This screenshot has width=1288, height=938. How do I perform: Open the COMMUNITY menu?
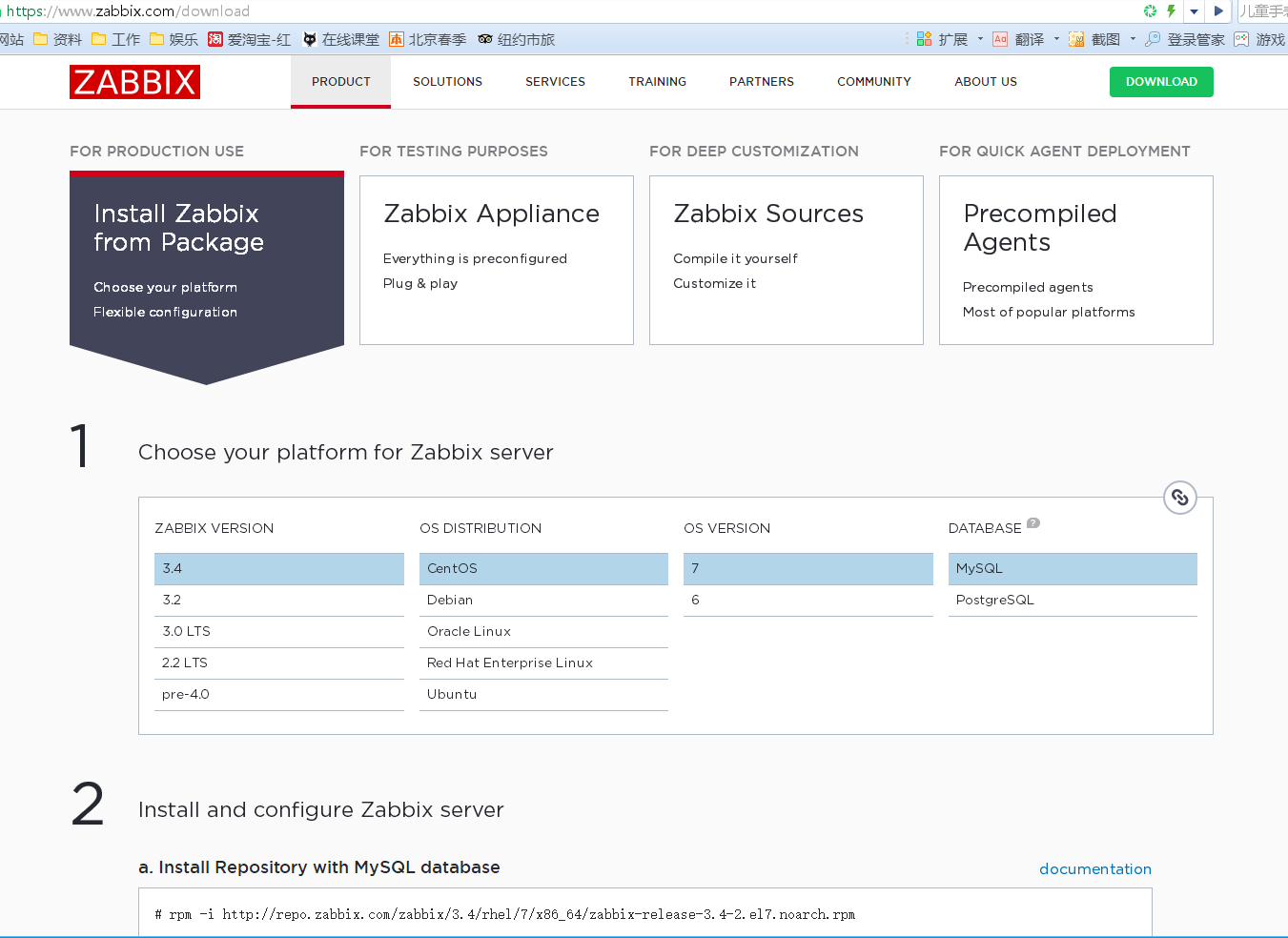click(873, 82)
